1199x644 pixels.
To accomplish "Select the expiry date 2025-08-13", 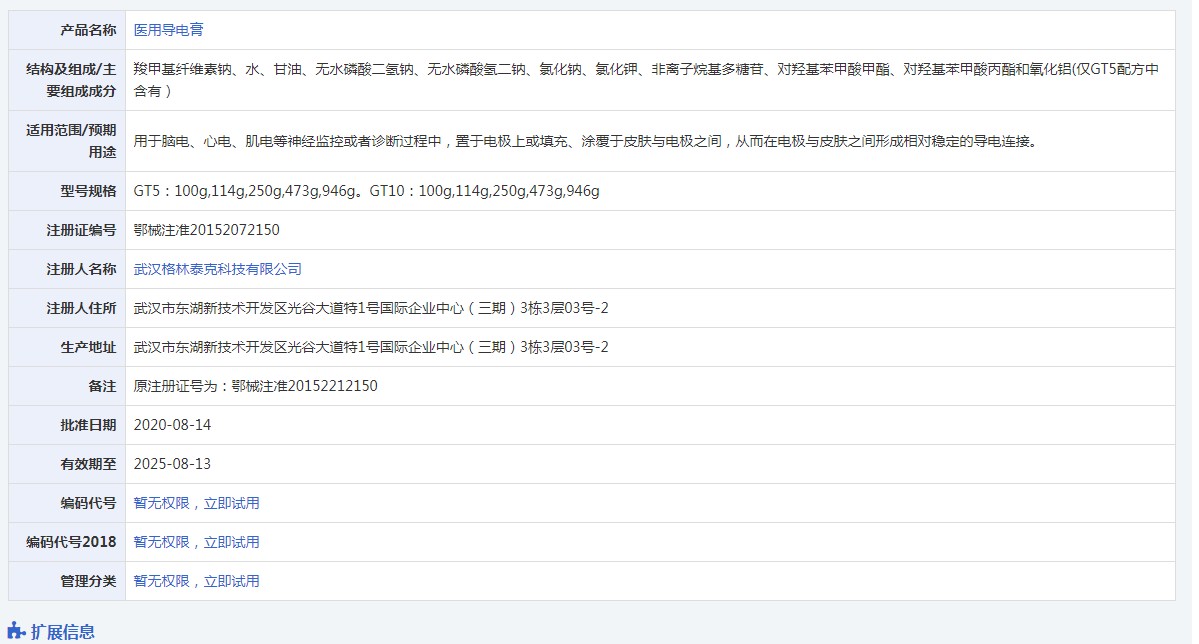I will tap(172, 464).
